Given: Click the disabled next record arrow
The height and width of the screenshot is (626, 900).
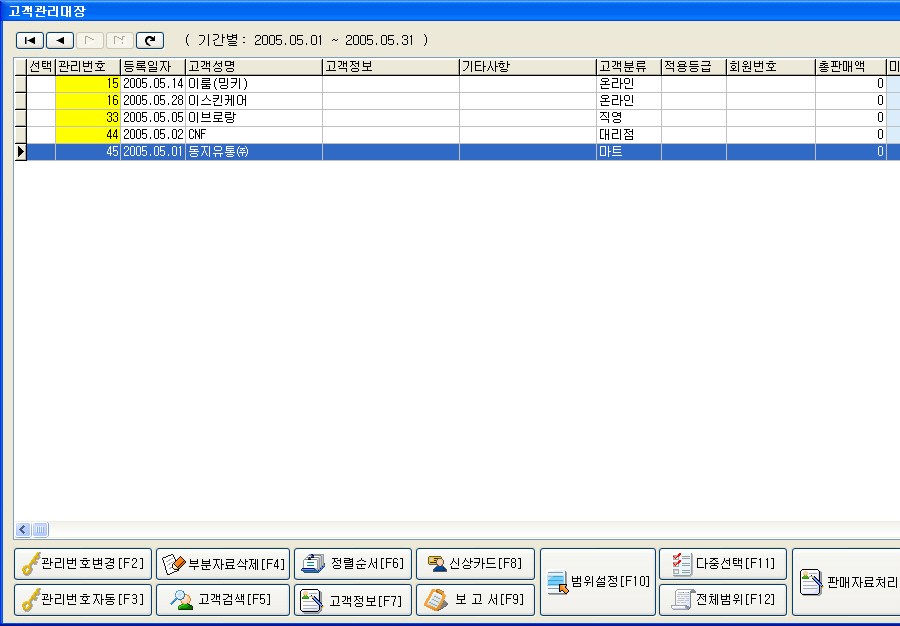Looking at the screenshot, I should click(90, 40).
